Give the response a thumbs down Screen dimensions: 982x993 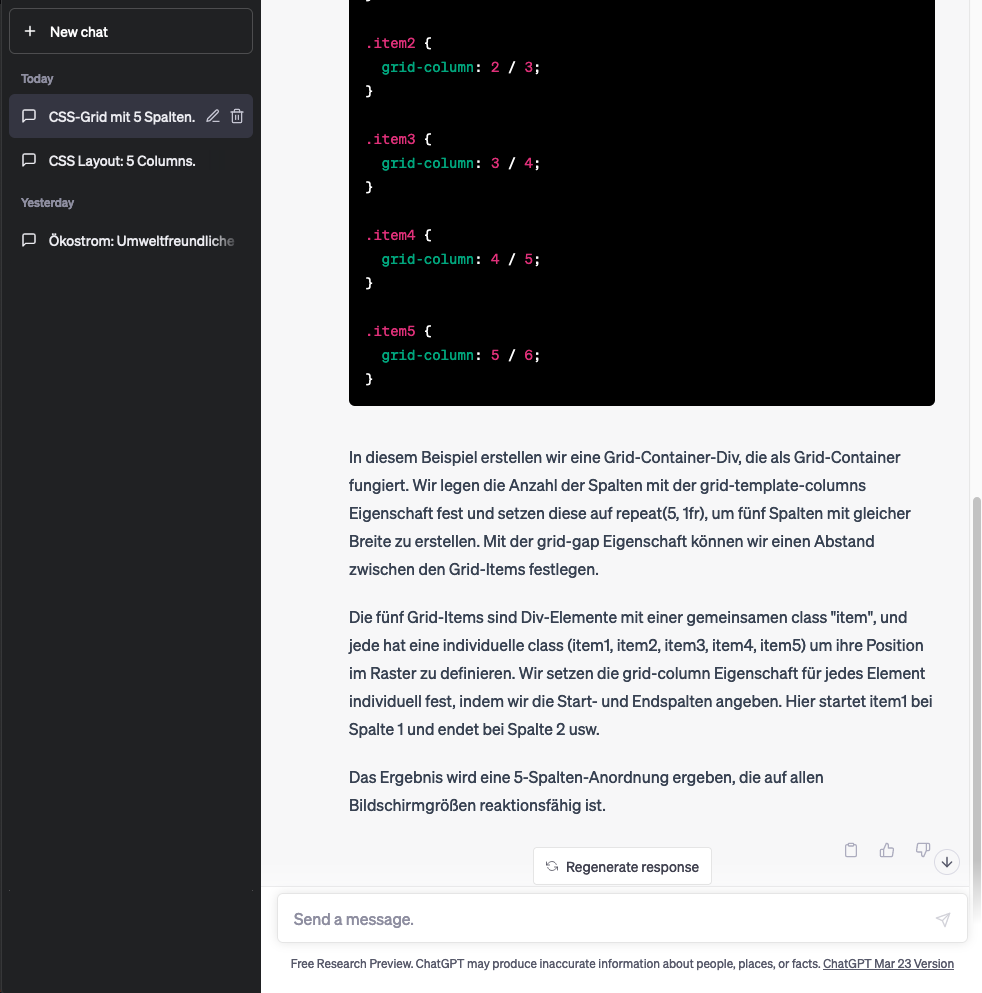922,850
